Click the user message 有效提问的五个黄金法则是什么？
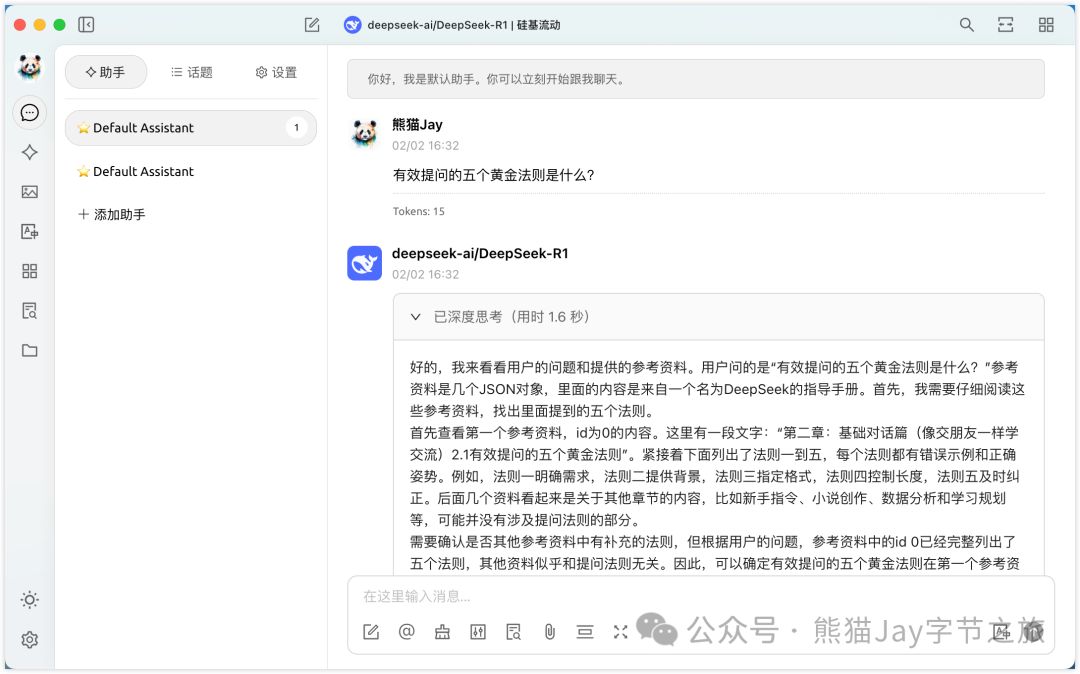The image size is (1080, 674). click(x=494, y=176)
